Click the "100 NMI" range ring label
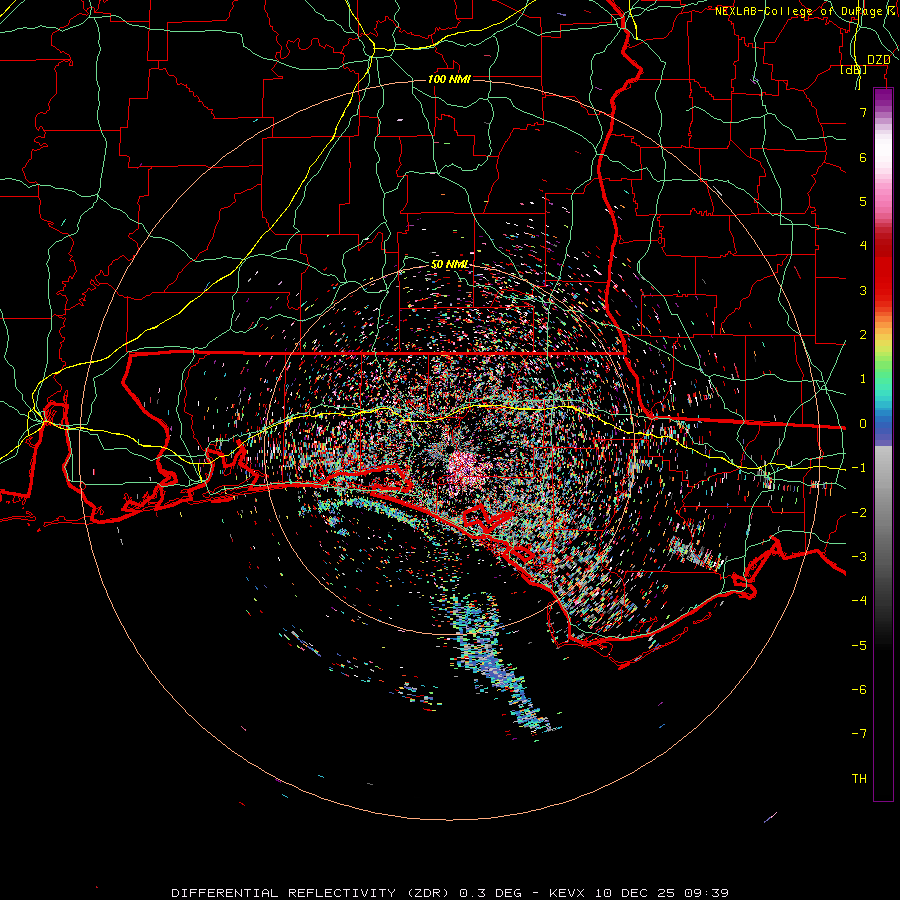 click(x=449, y=79)
